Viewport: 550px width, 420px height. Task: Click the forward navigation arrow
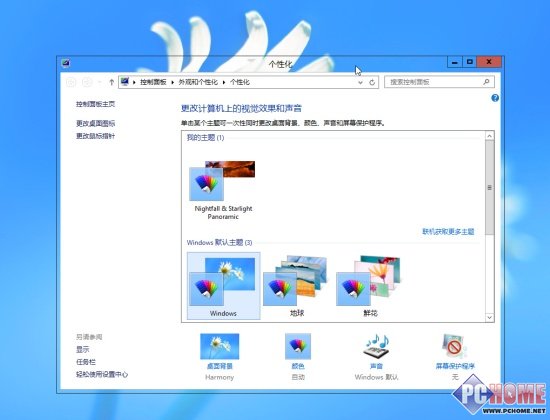click(x=87, y=82)
